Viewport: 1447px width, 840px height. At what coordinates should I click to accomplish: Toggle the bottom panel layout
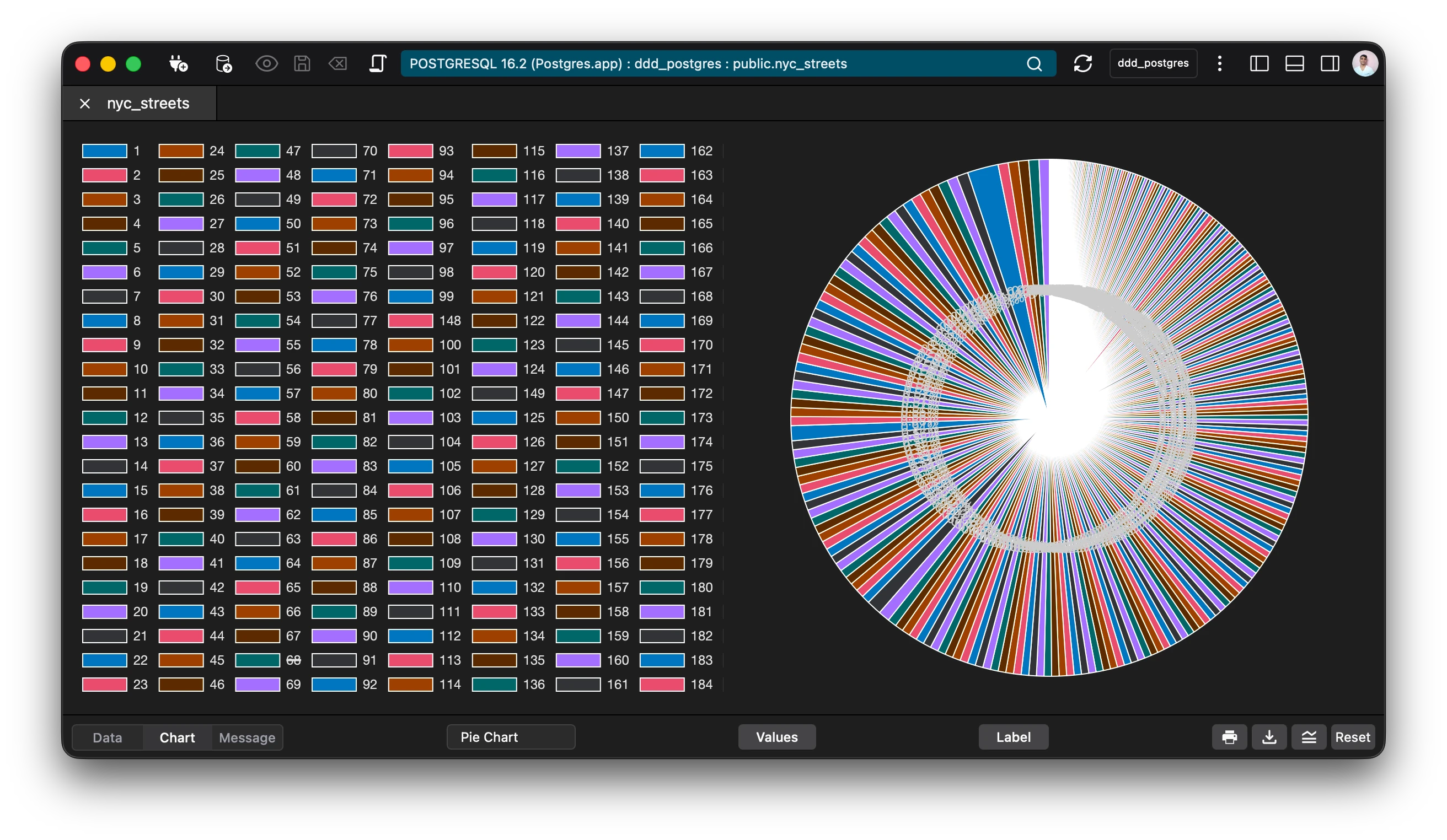(1294, 64)
